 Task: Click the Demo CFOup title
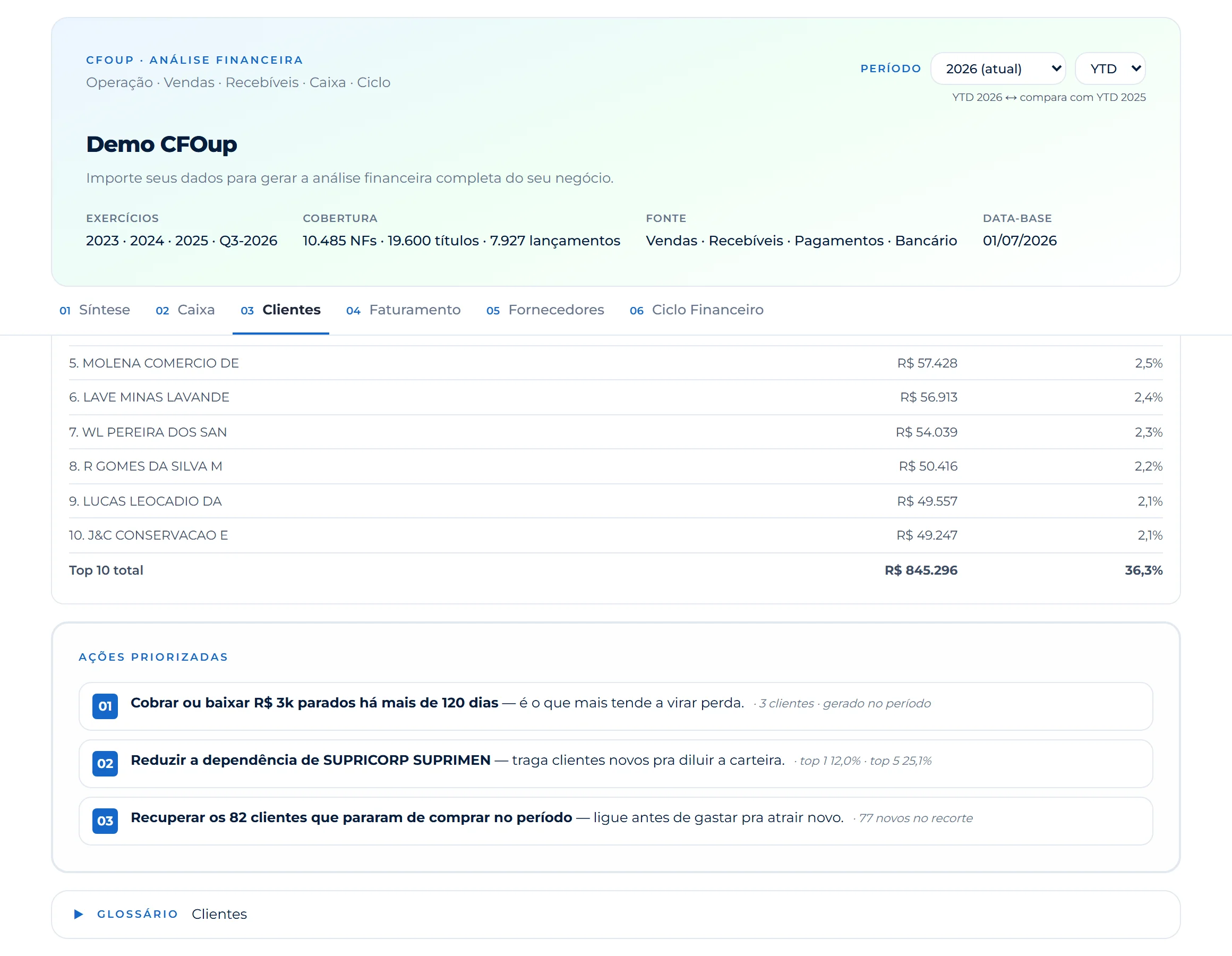[161, 144]
